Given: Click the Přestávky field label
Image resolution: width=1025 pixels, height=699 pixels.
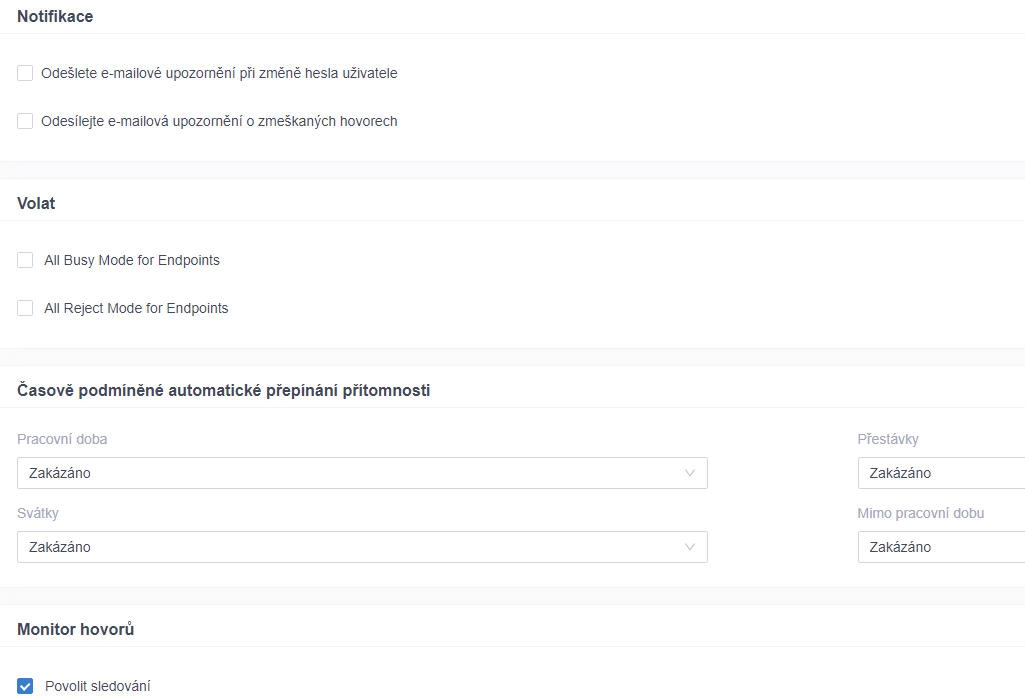Looking at the screenshot, I should coord(888,439).
